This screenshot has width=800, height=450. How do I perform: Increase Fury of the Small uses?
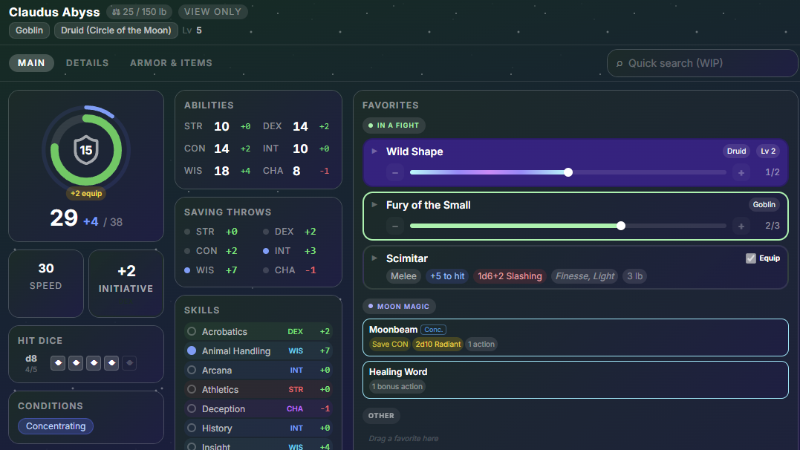click(741, 226)
